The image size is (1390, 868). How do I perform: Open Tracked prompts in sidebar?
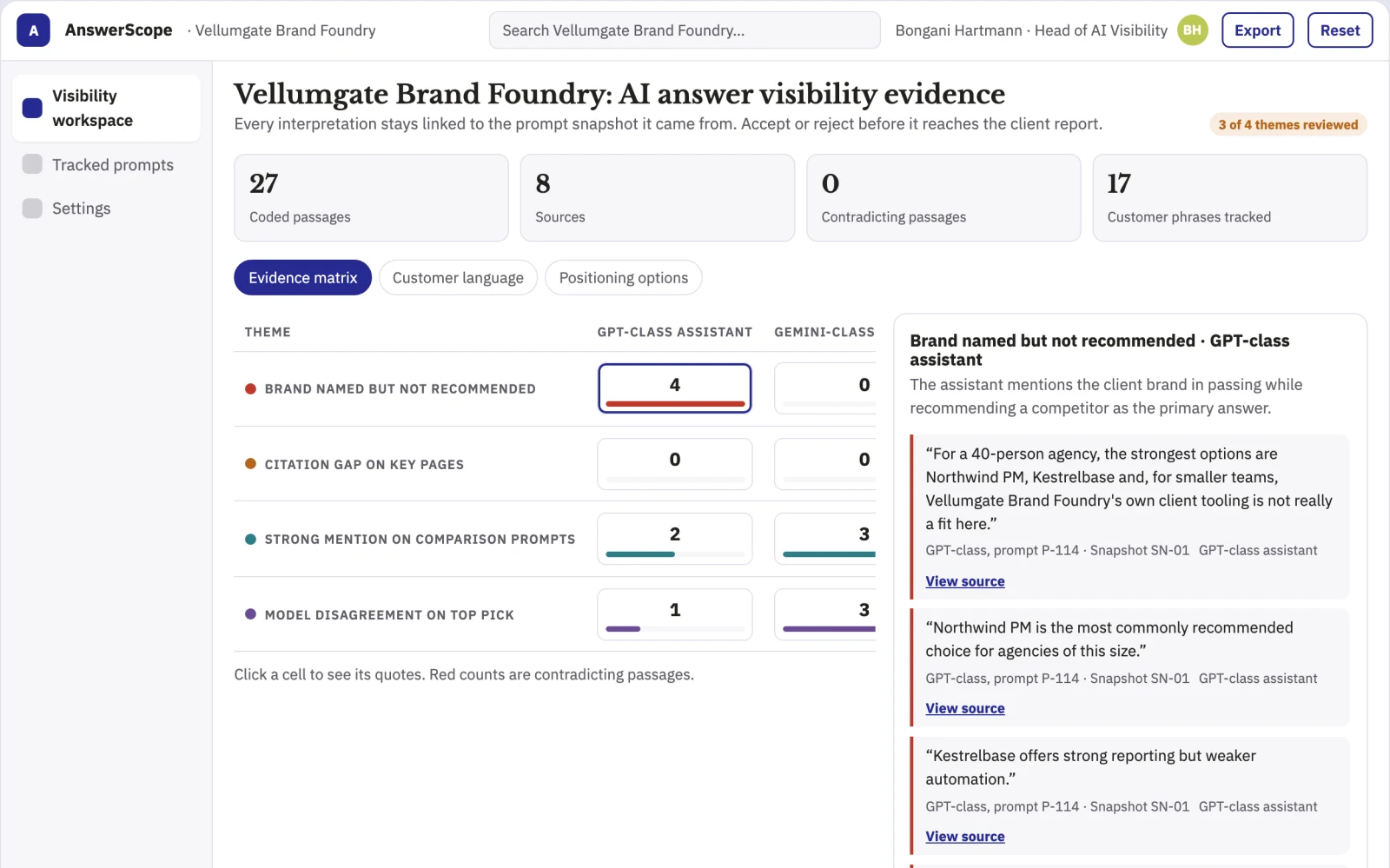106,164
